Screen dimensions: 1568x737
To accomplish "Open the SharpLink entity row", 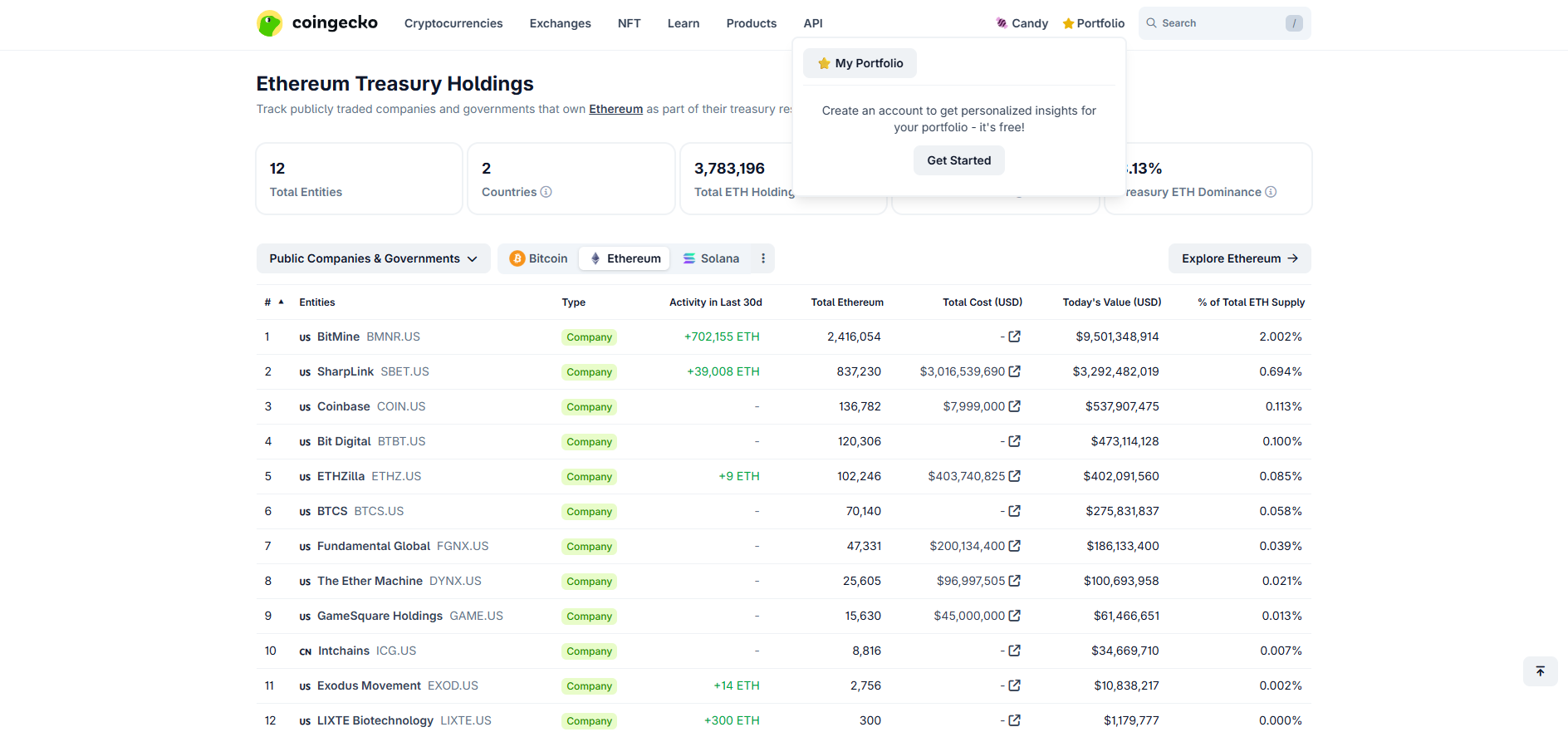I will click(784, 371).
